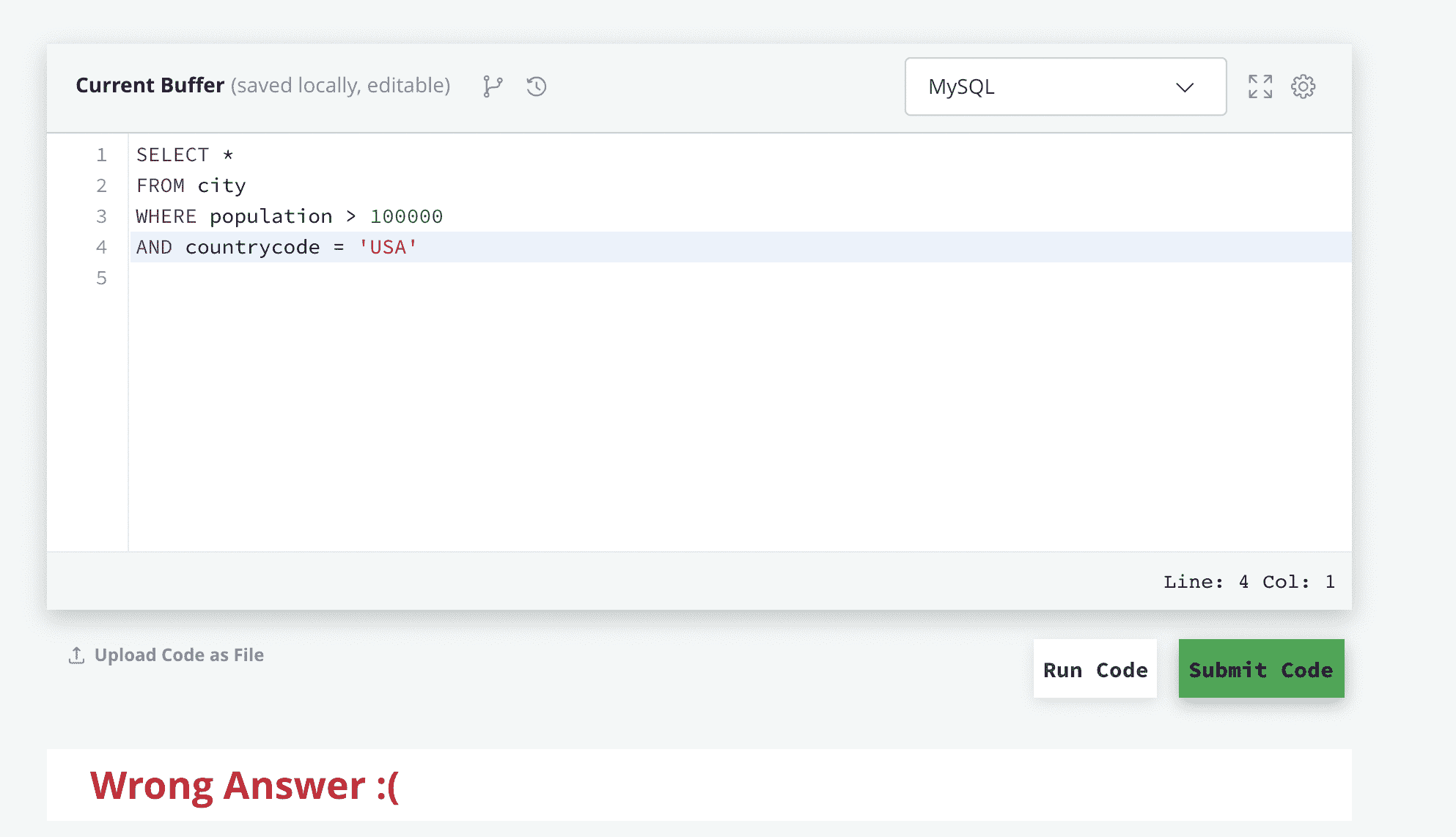1456x837 pixels.
Task: Click line number 1 in gutter
Action: (x=101, y=155)
